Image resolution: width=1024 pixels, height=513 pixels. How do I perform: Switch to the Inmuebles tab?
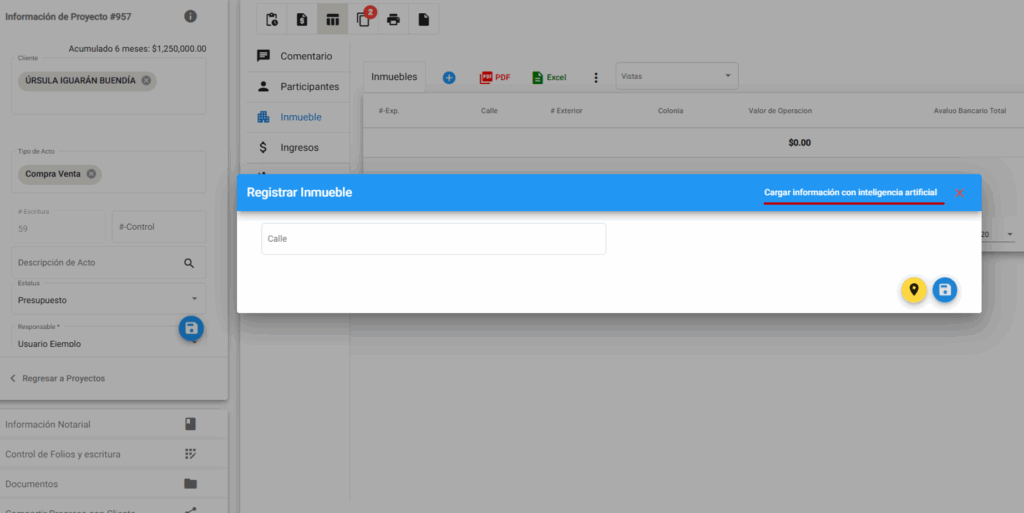[x=394, y=77]
